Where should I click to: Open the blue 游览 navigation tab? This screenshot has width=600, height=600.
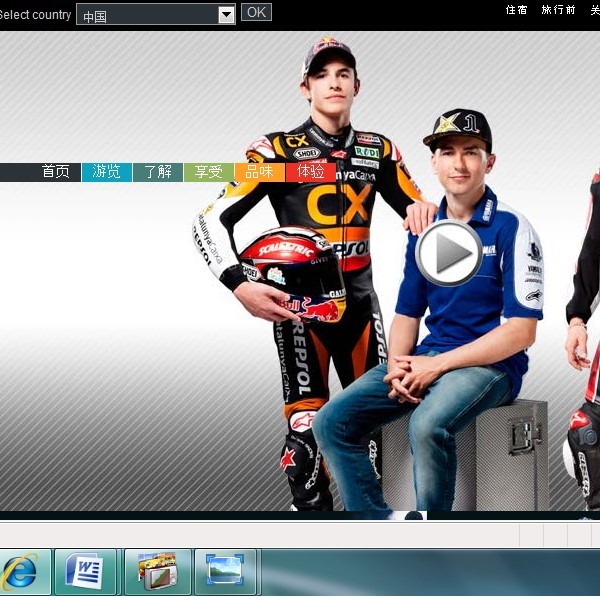[107, 172]
